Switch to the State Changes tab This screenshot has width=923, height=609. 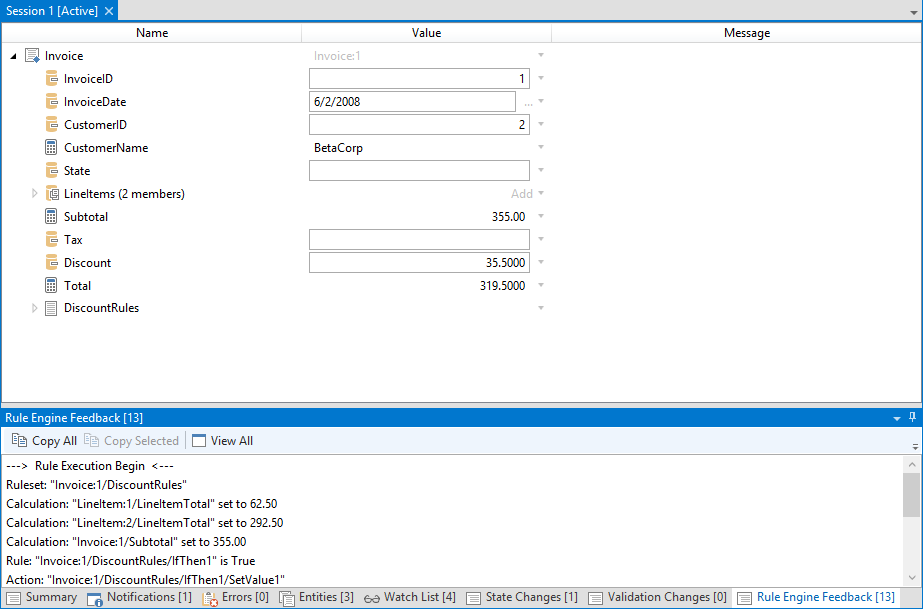pos(521,598)
